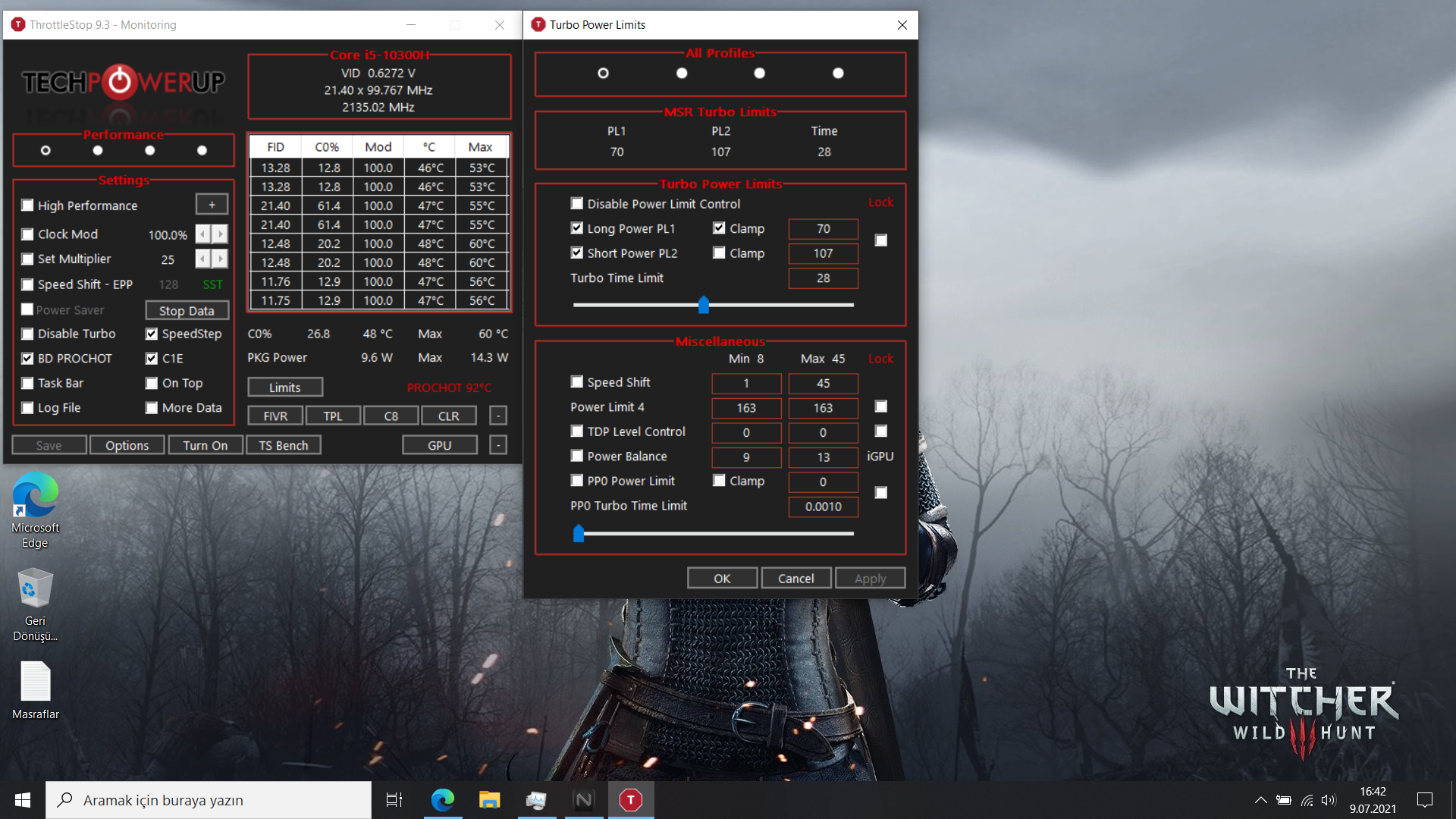
Task: Open File Explorer from the taskbar
Action: coord(489,800)
